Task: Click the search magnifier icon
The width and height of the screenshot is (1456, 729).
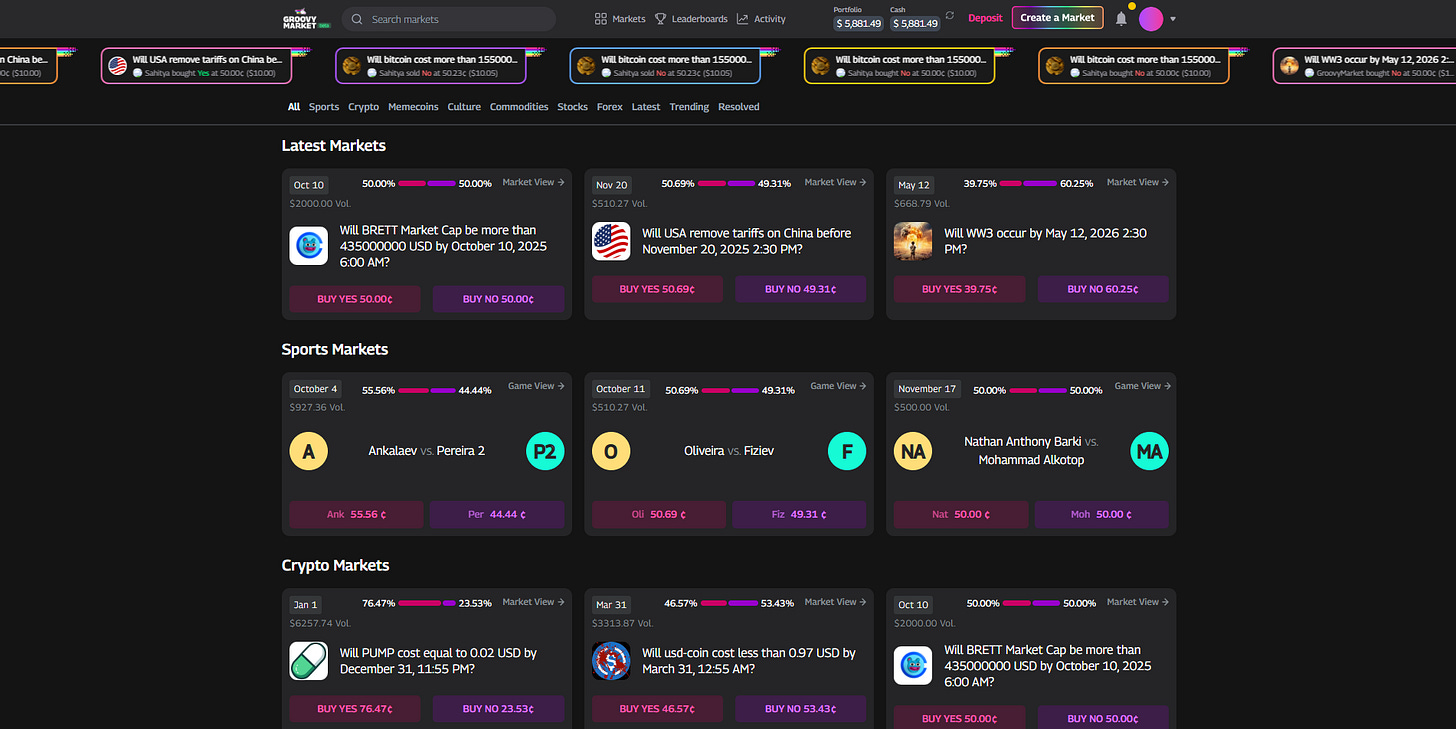Action: 357,19
